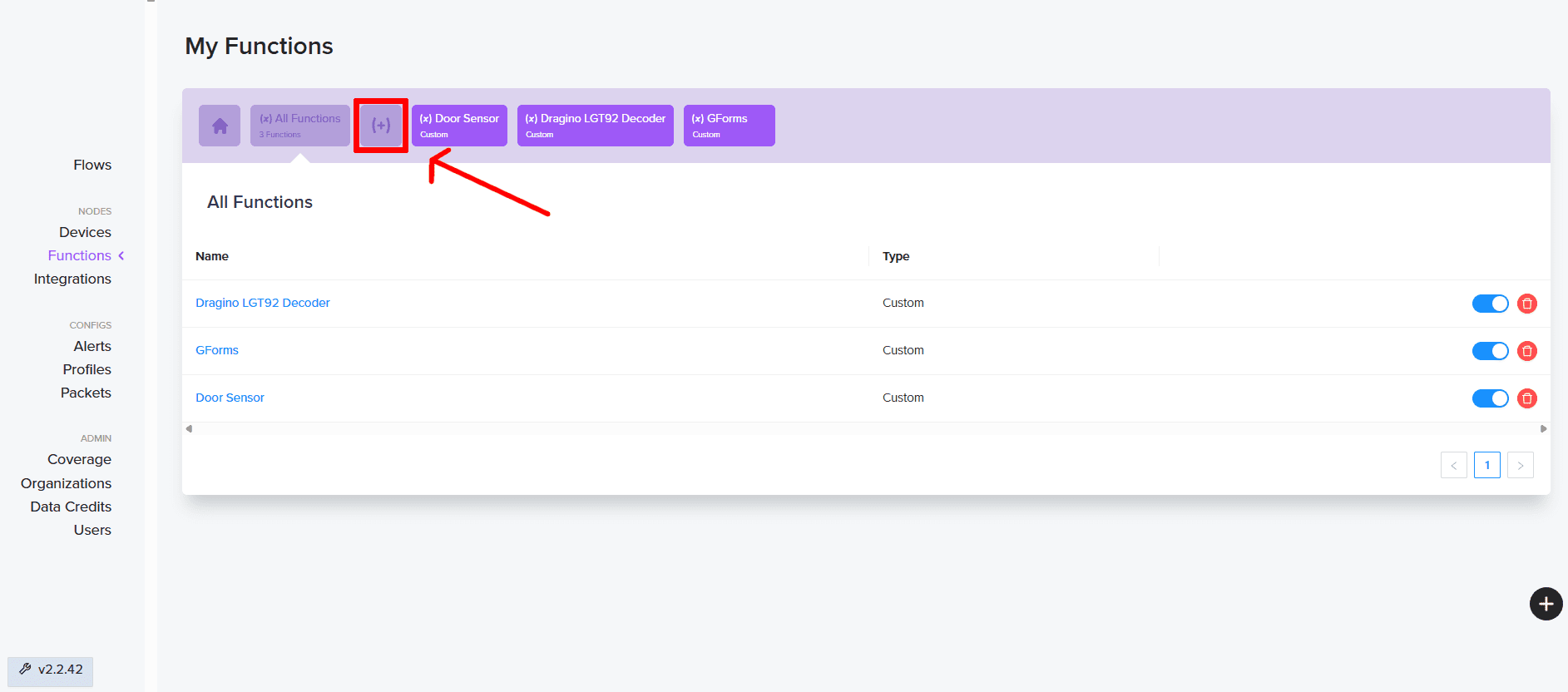Click the Type column header
This screenshot has height=692, width=1568.
point(896,256)
